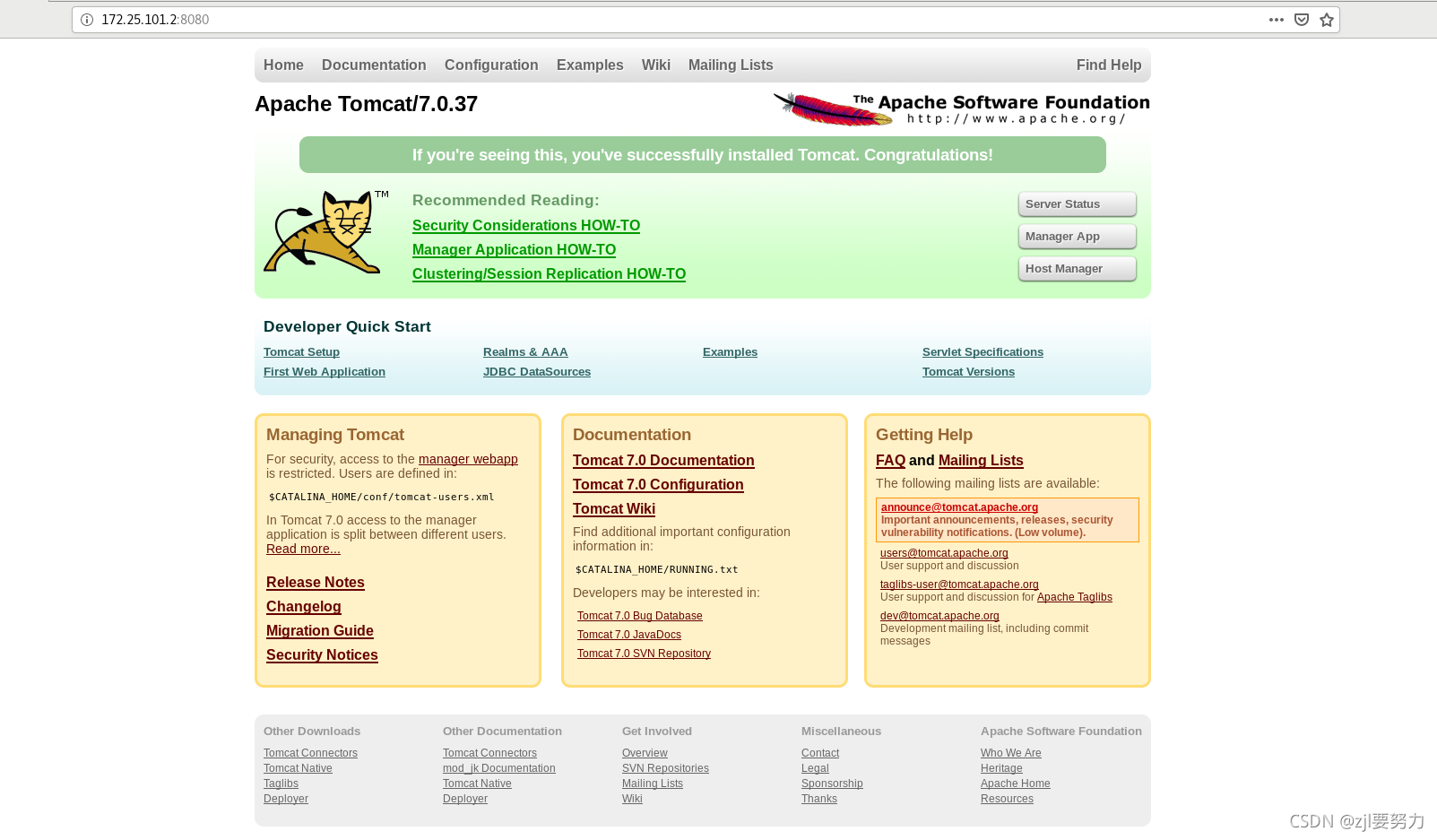The image size is (1437, 840).
Task: Open the Apache Home link
Action: (1016, 784)
